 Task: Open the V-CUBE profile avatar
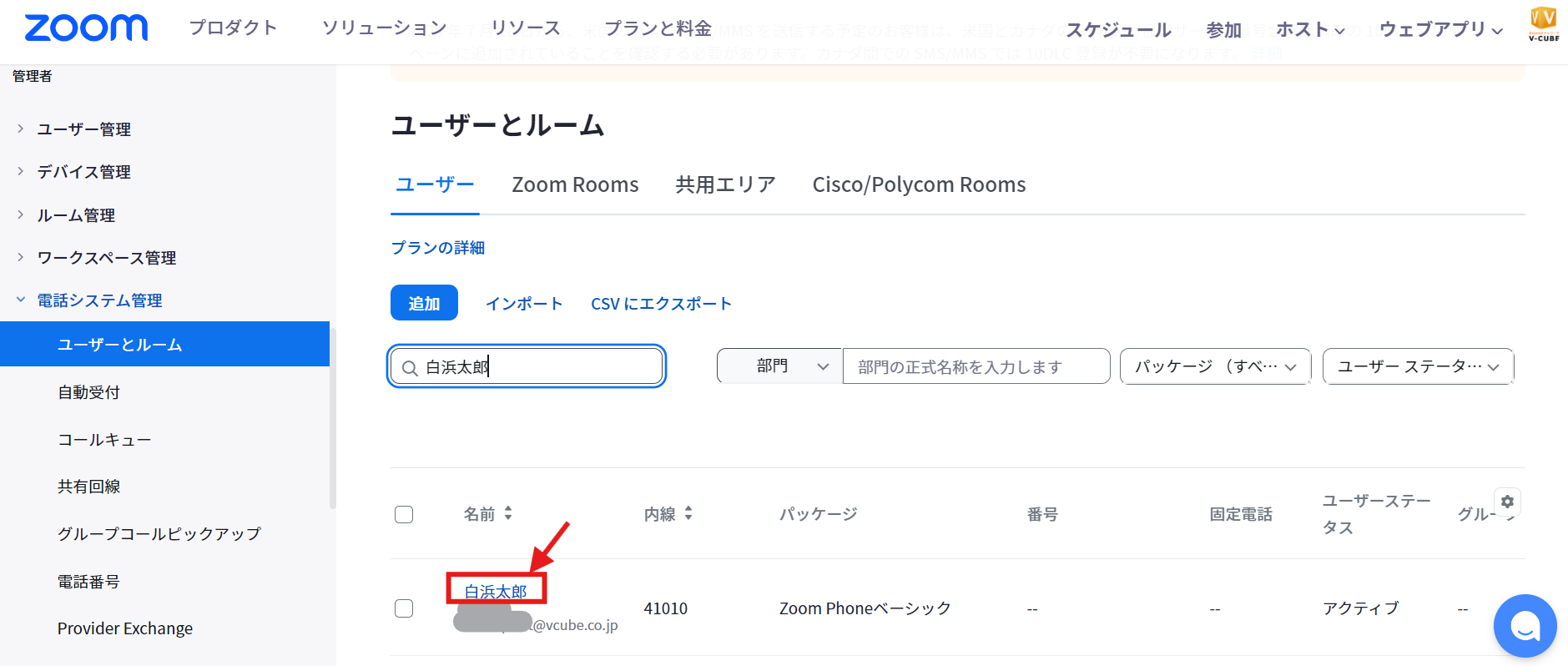coord(1543,24)
